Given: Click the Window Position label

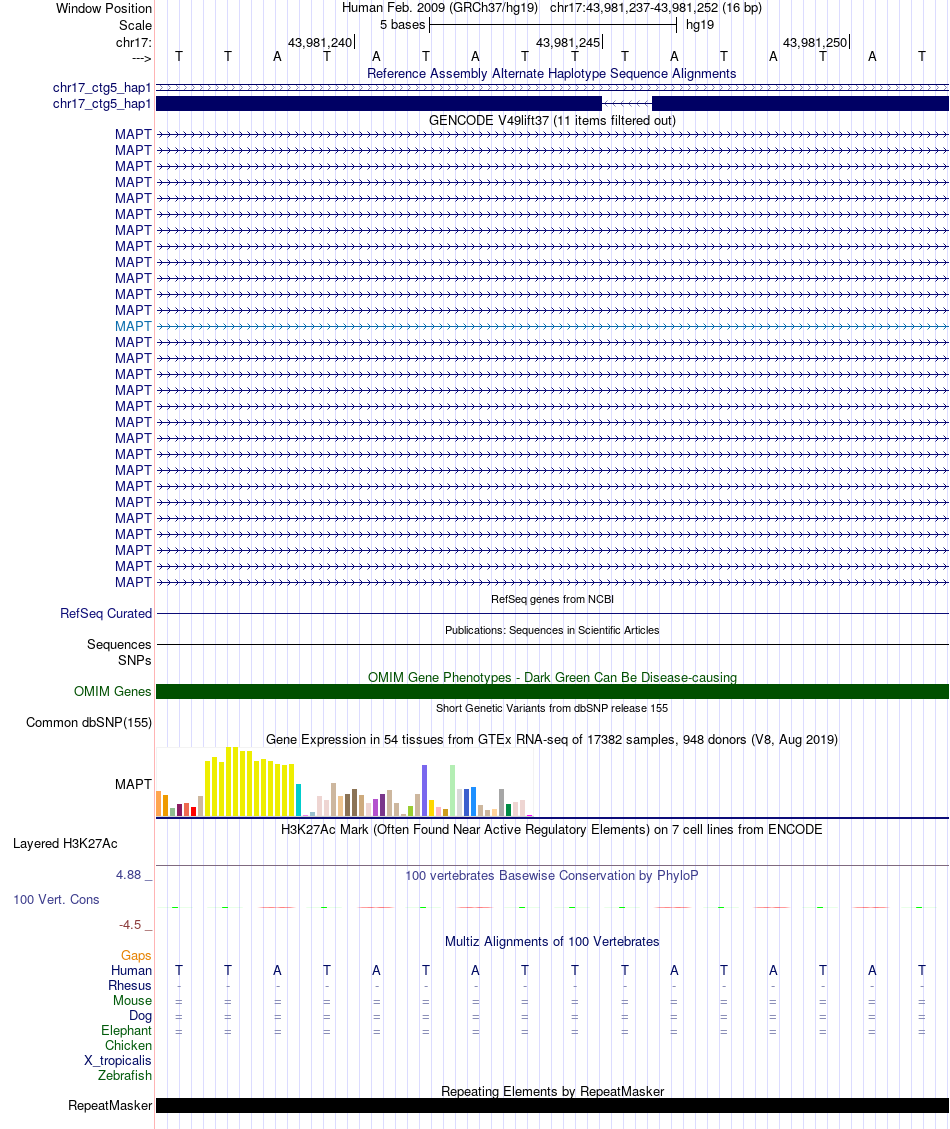Looking at the screenshot, I should (104, 9).
